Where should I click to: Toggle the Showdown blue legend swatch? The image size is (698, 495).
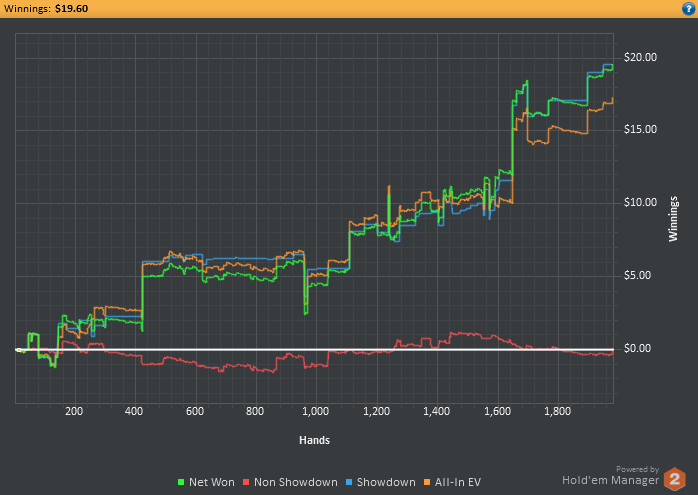click(x=349, y=482)
